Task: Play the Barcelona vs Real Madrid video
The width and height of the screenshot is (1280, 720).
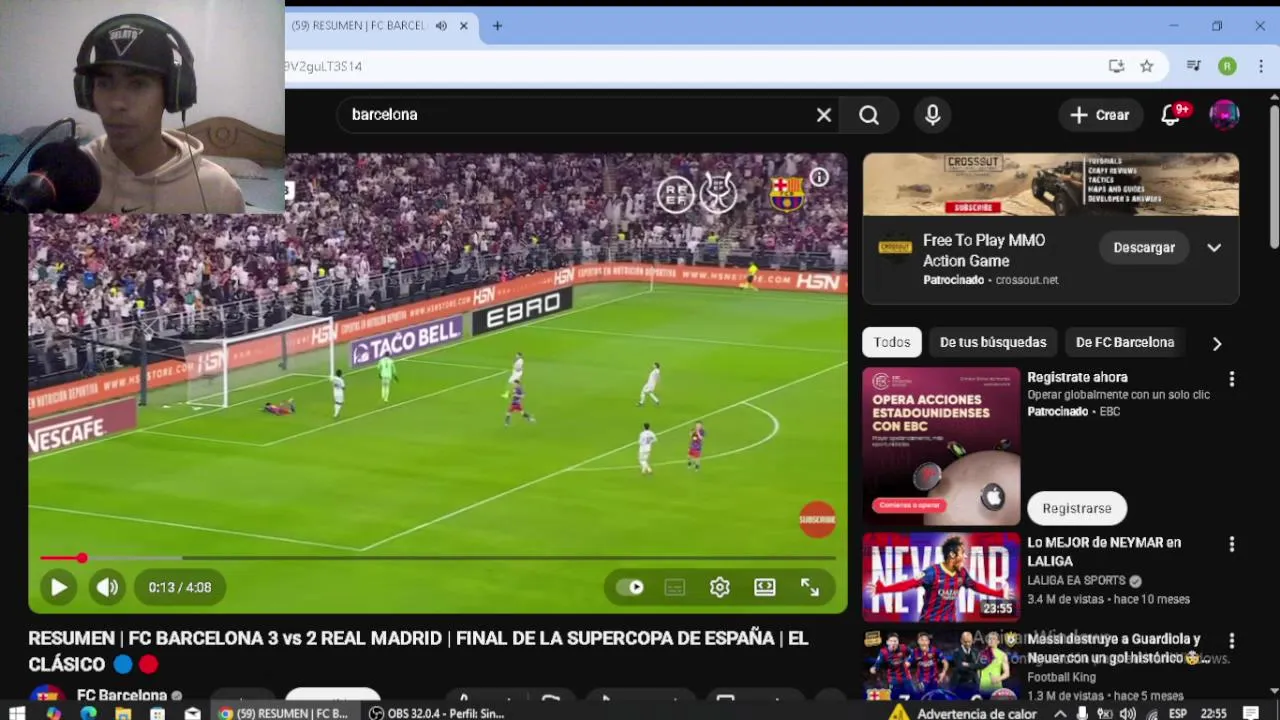Action: tap(58, 587)
